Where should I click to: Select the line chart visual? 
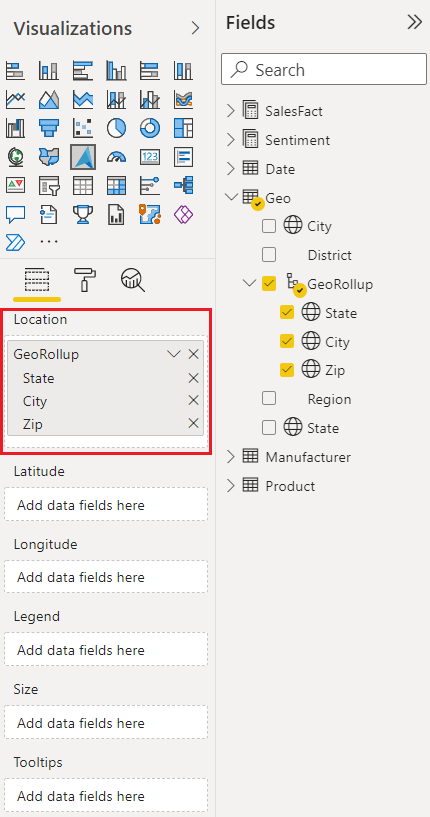tap(15, 99)
